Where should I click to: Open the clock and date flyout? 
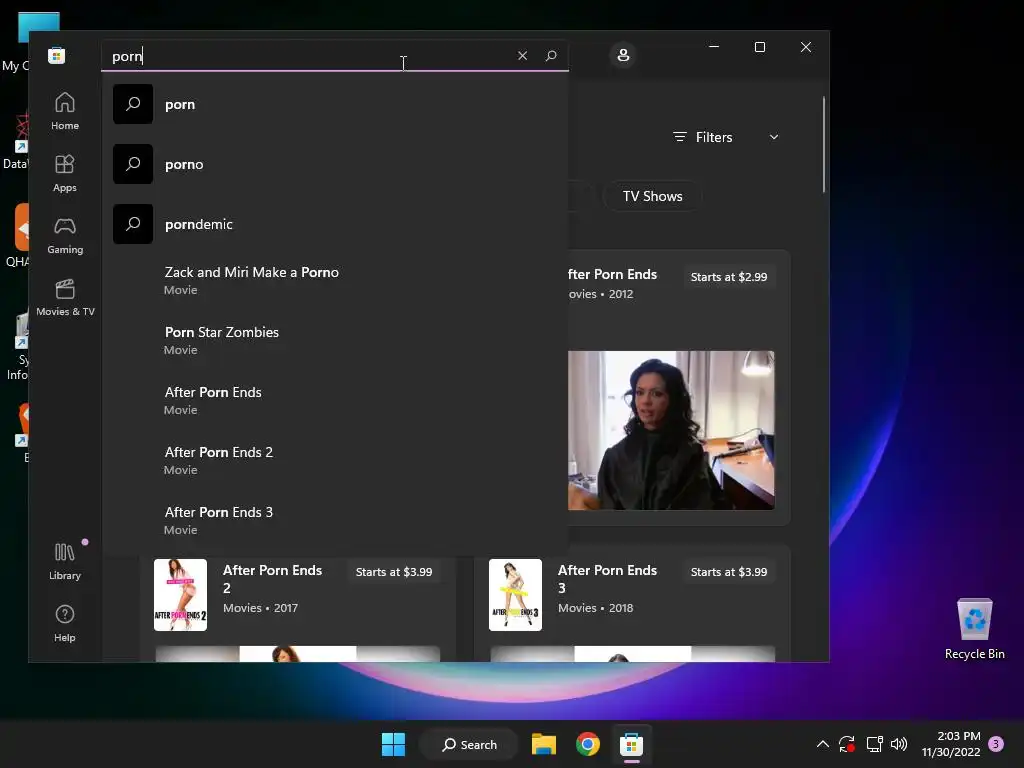click(951, 744)
